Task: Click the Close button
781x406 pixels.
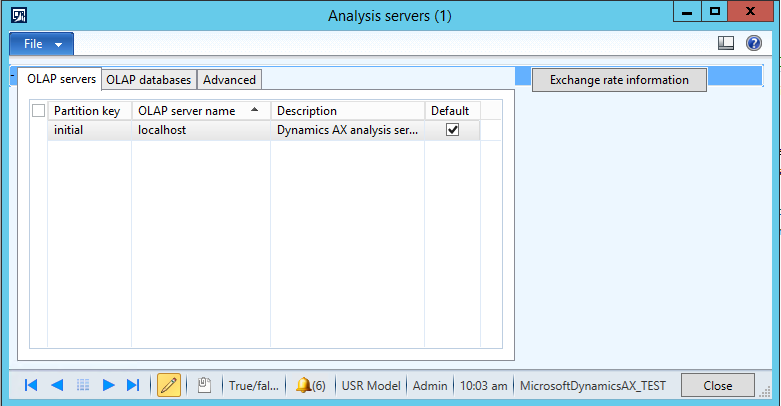Action: click(718, 386)
